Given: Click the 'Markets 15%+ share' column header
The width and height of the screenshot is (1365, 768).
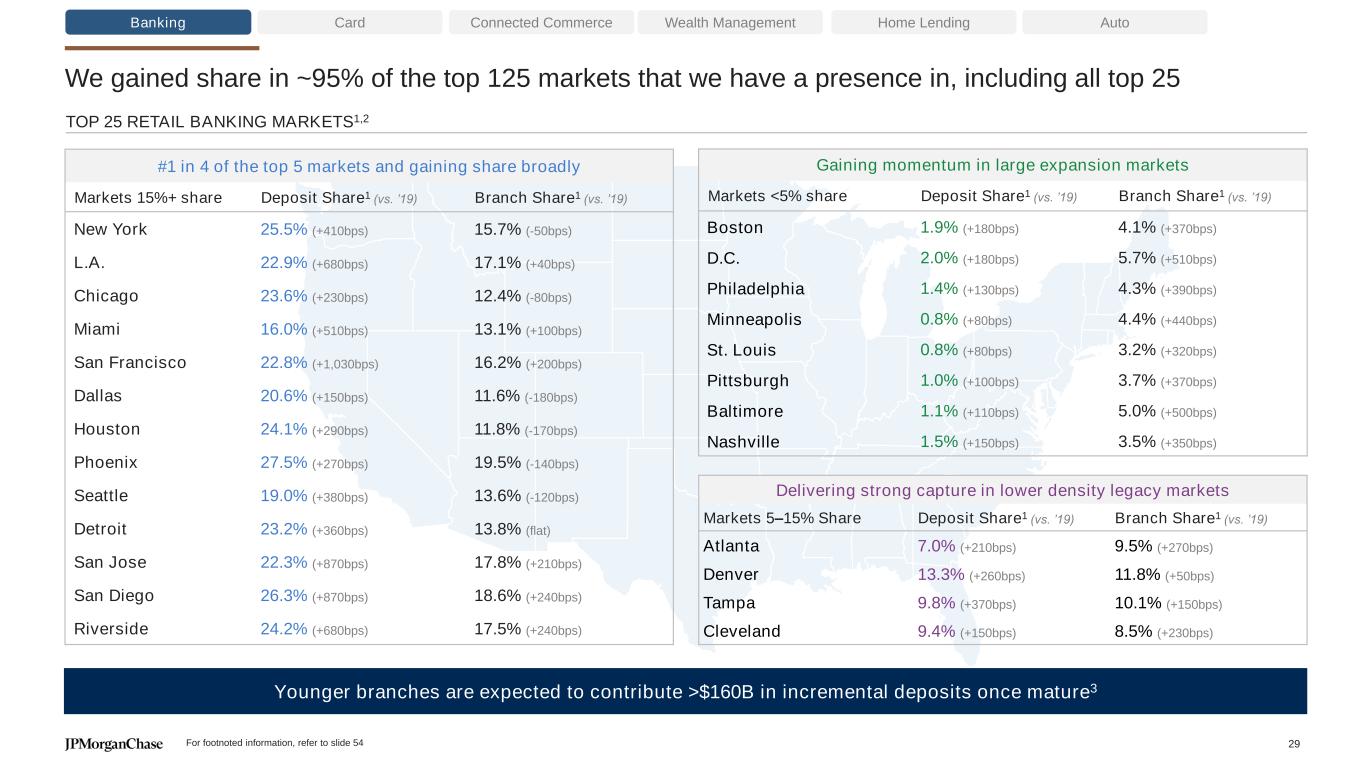Looking at the screenshot, I should [148, 198].
